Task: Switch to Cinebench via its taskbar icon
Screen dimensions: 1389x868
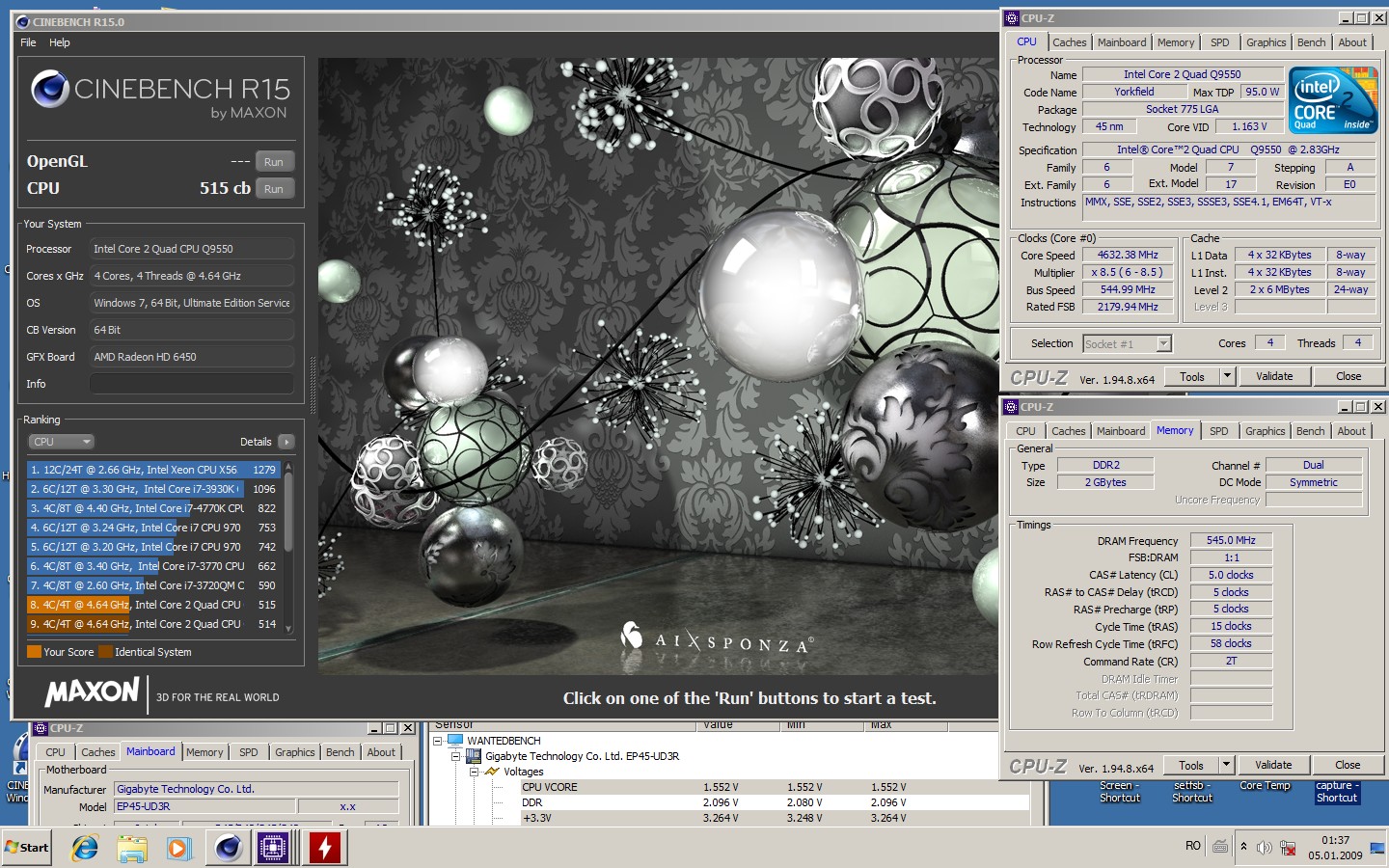Action: [229, 848]
